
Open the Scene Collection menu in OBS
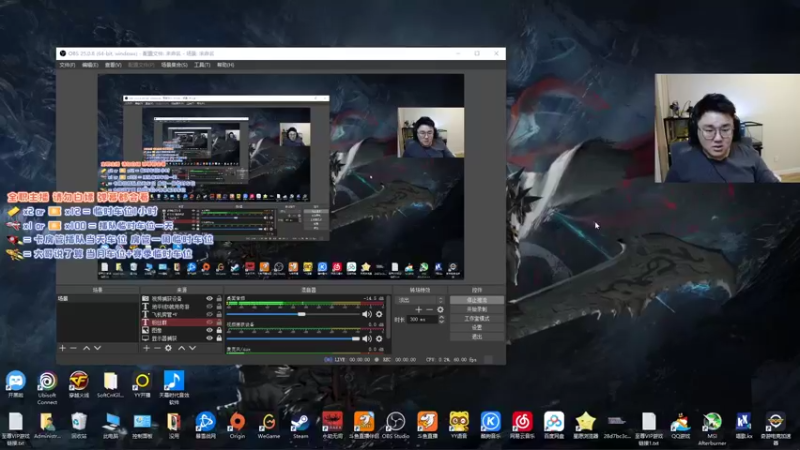tap(174, 65)
